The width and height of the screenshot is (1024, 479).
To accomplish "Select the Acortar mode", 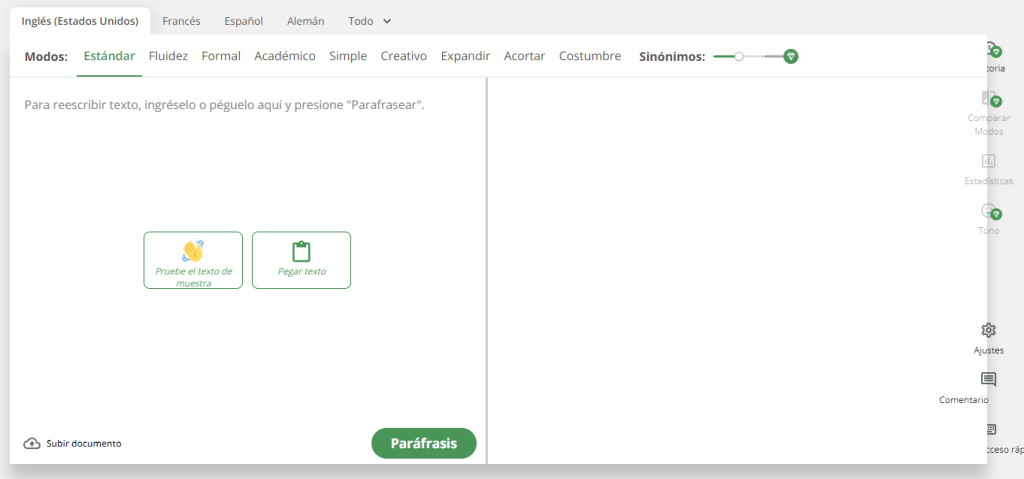I will tap(524, 56).
